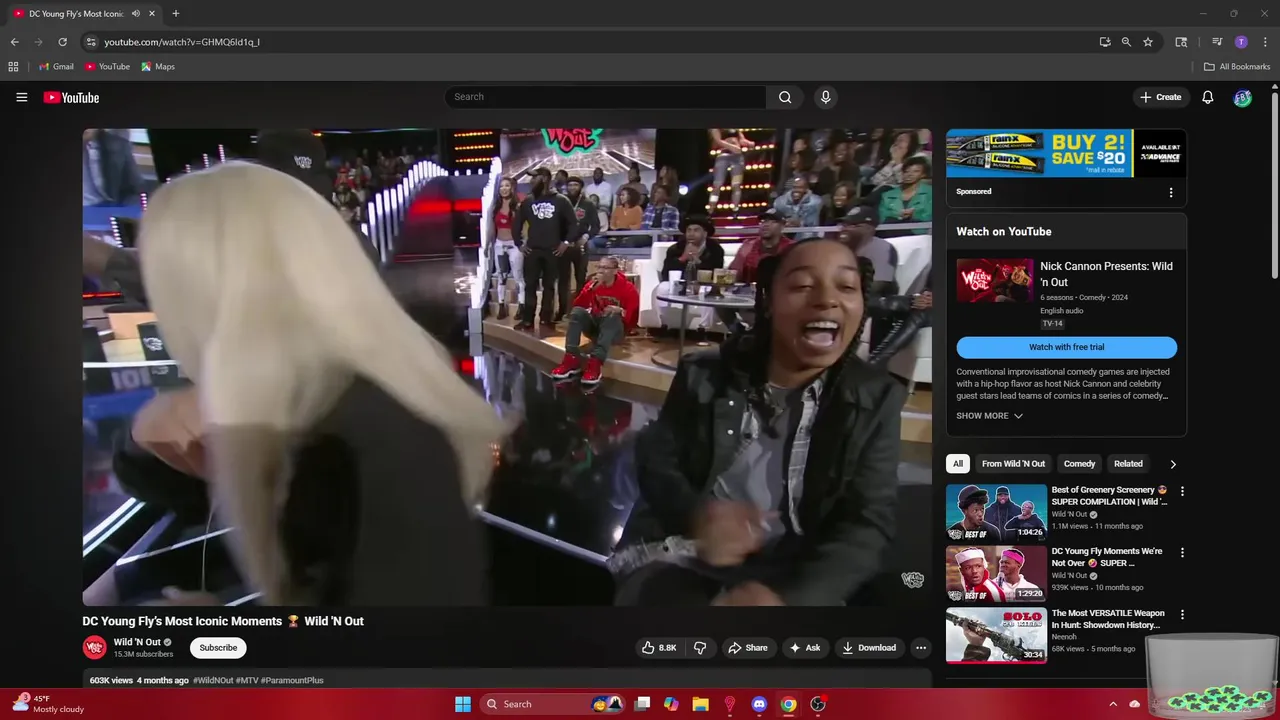Open the YouTube account avatar menu
Viewport: 1280px width, 720px height.
[1242, 97]
